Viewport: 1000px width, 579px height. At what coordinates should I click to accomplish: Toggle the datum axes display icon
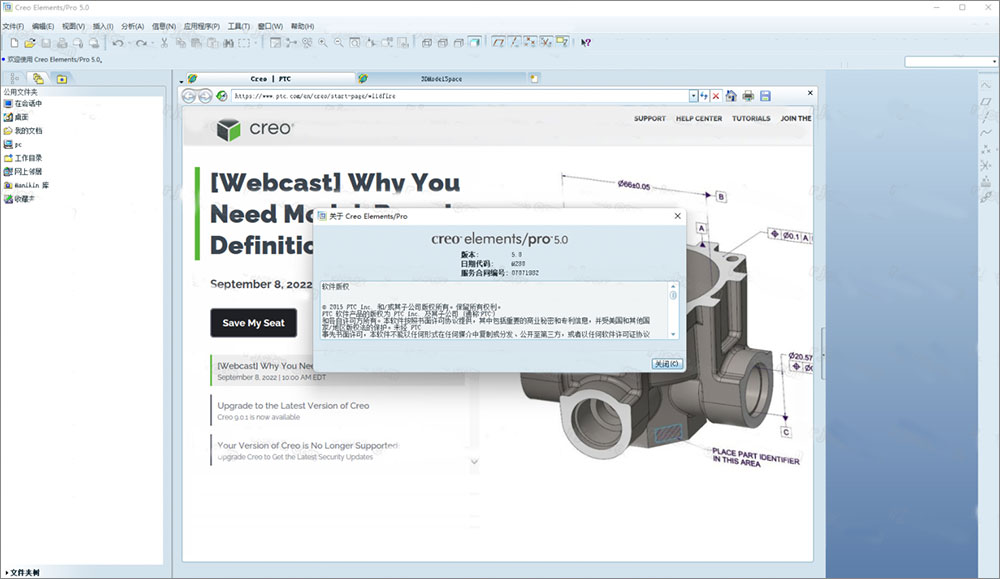tap(514, 43)
